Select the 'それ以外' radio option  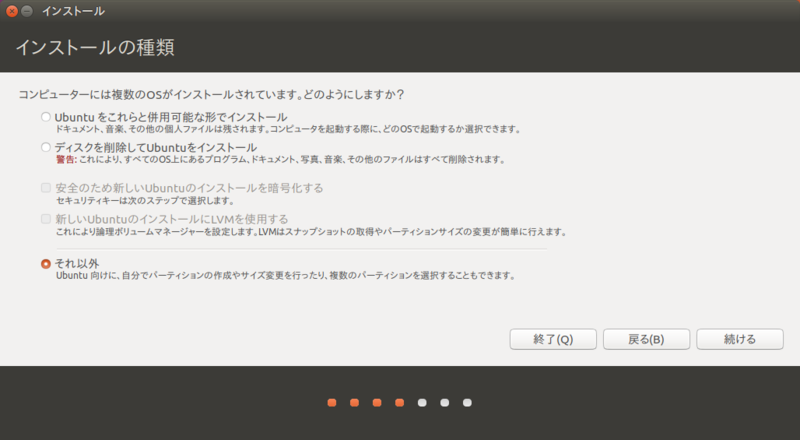tap(46, 264)
